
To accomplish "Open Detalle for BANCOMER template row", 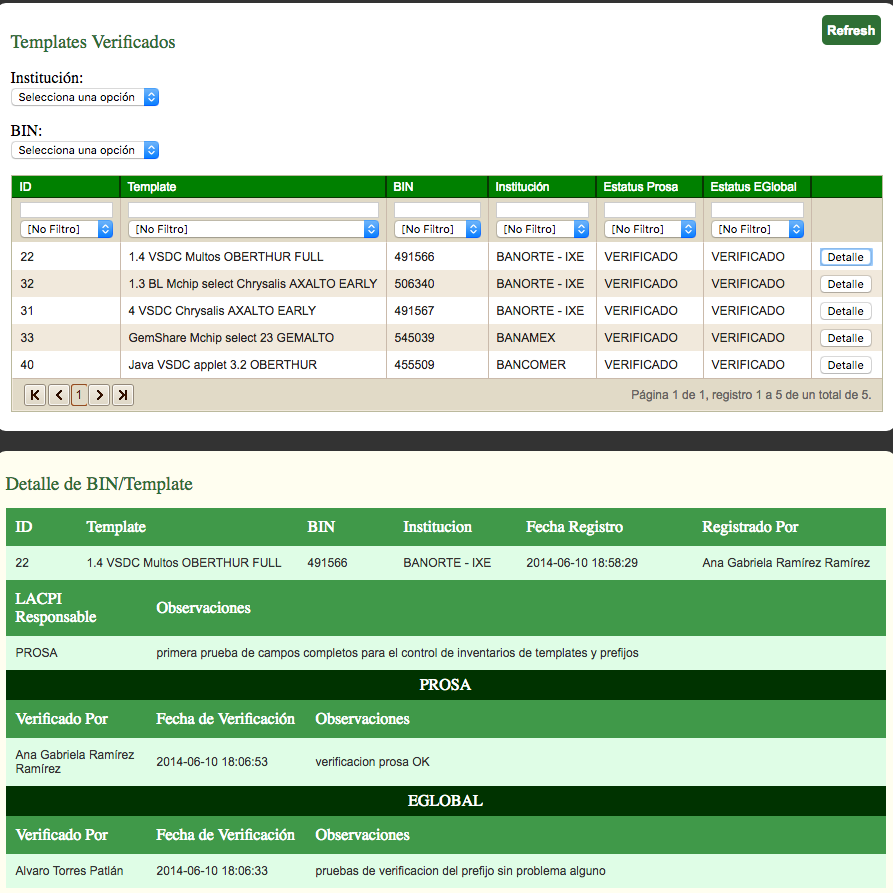I will (845, 365).
